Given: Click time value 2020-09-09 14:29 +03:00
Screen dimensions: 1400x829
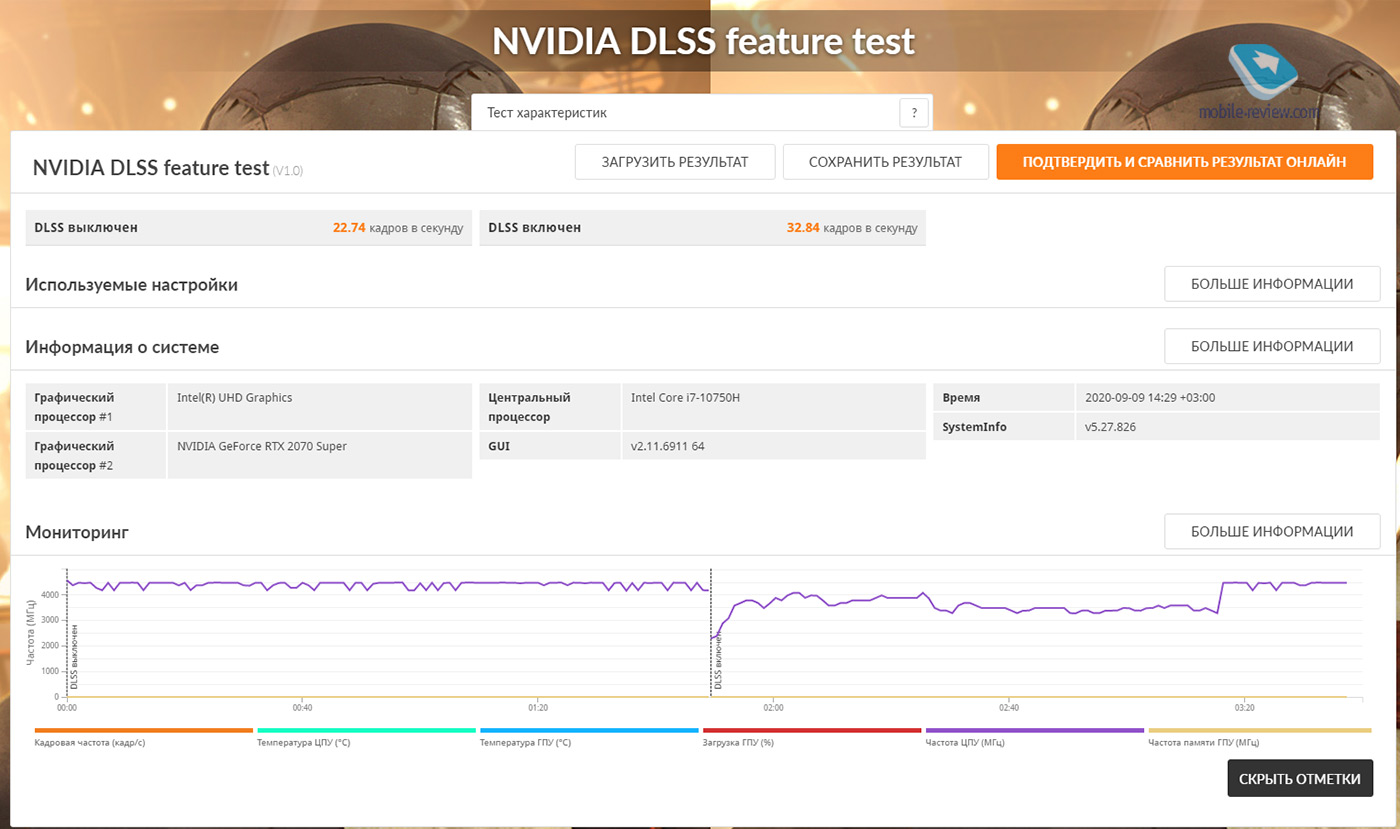Looking at the screenshot, I should tap(1150, 397).
